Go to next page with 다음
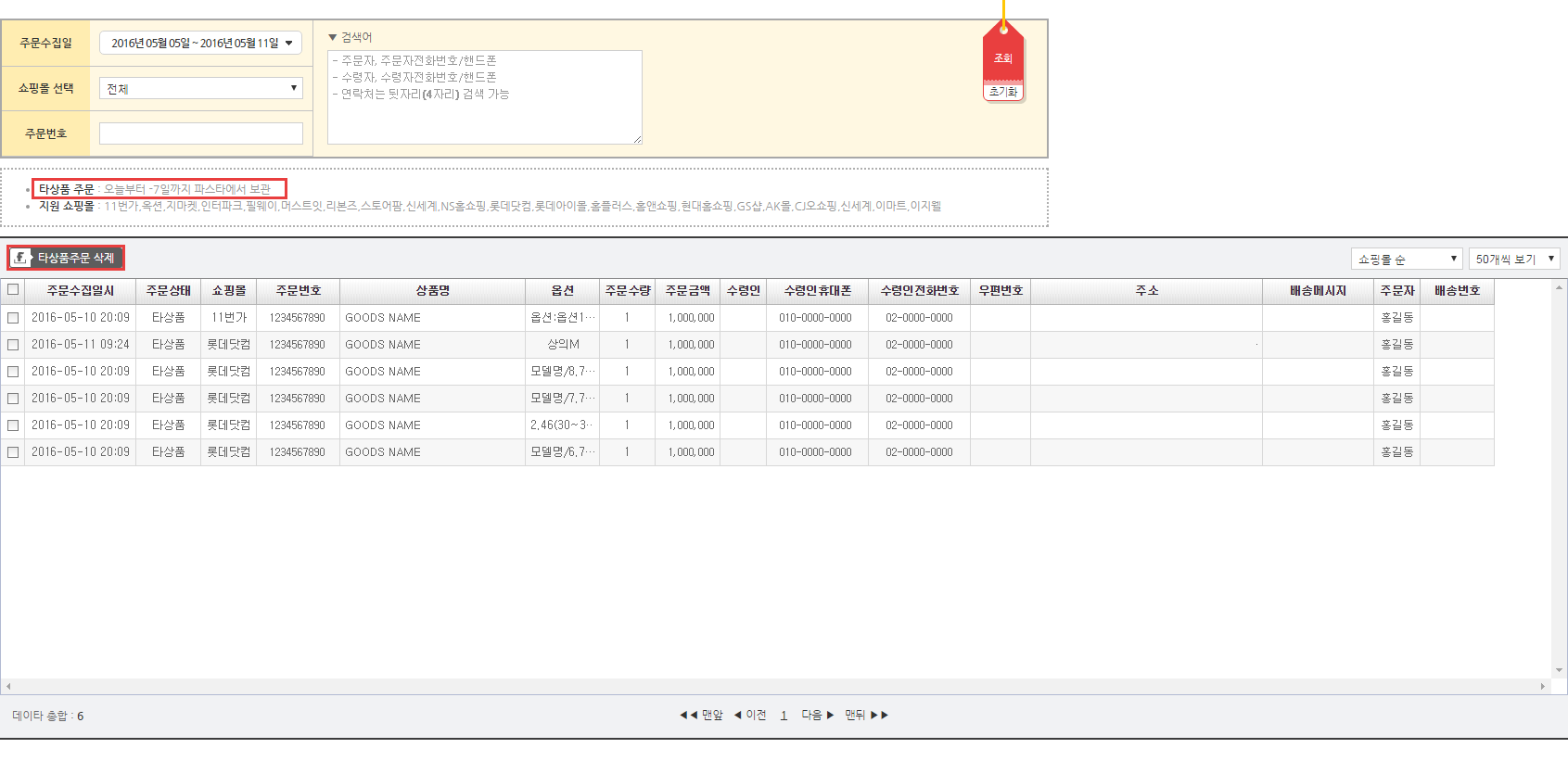The height and width of the screenshot is (761, 1568). tap(817, 715)
